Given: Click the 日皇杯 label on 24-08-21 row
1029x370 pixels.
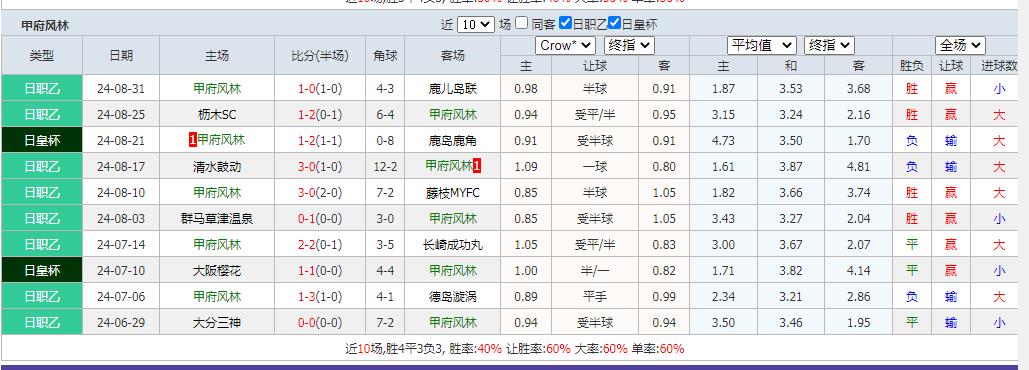Looking at the screenshot, I should pyautogui.click(x=42, y=140).
